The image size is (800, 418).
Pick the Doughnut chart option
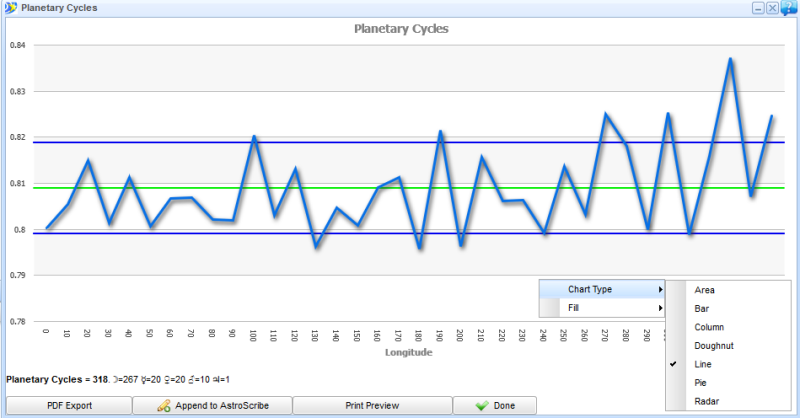click(712, 345)
